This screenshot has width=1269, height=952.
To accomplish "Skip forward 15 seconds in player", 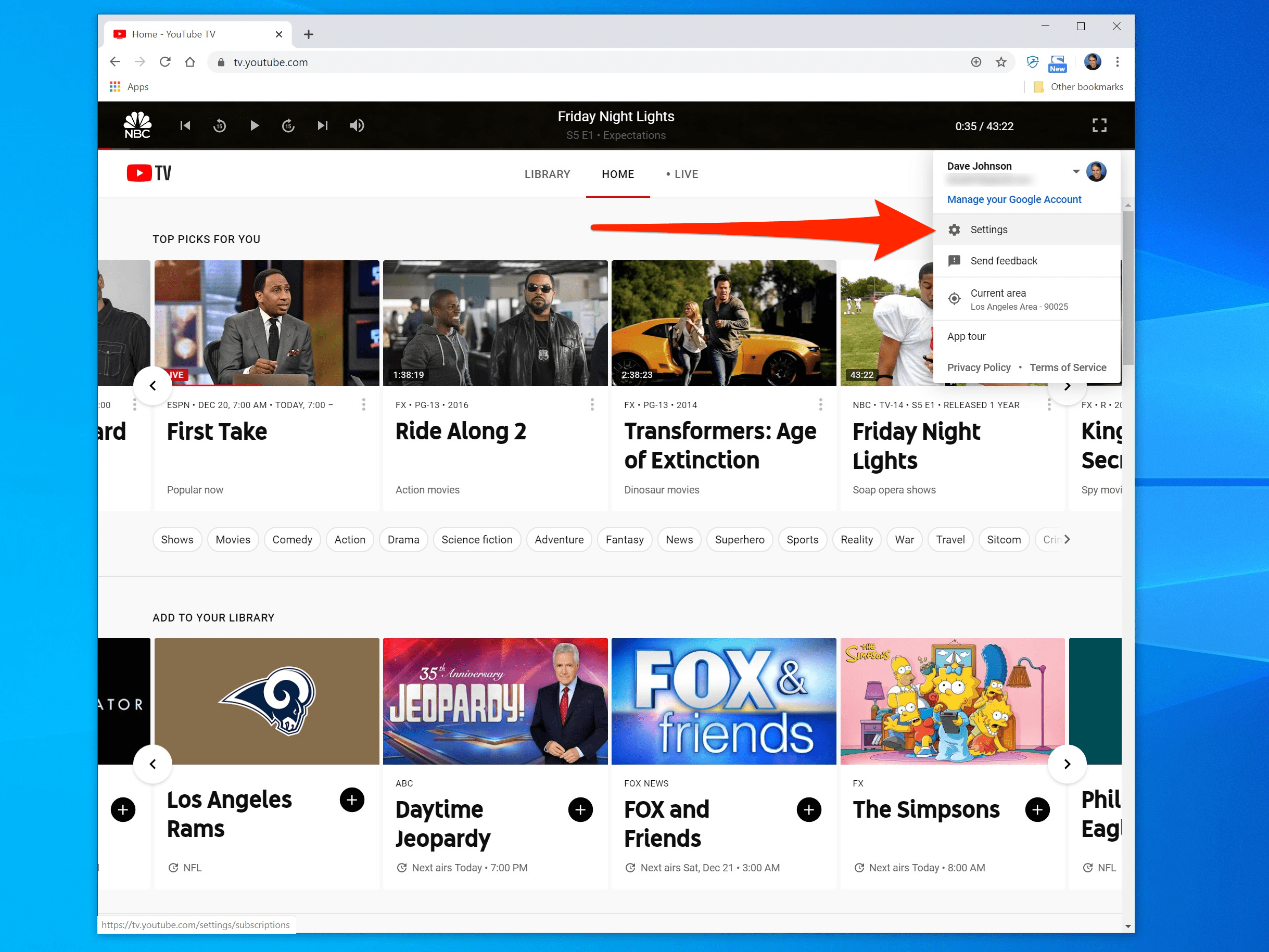I will coord(288,125).
